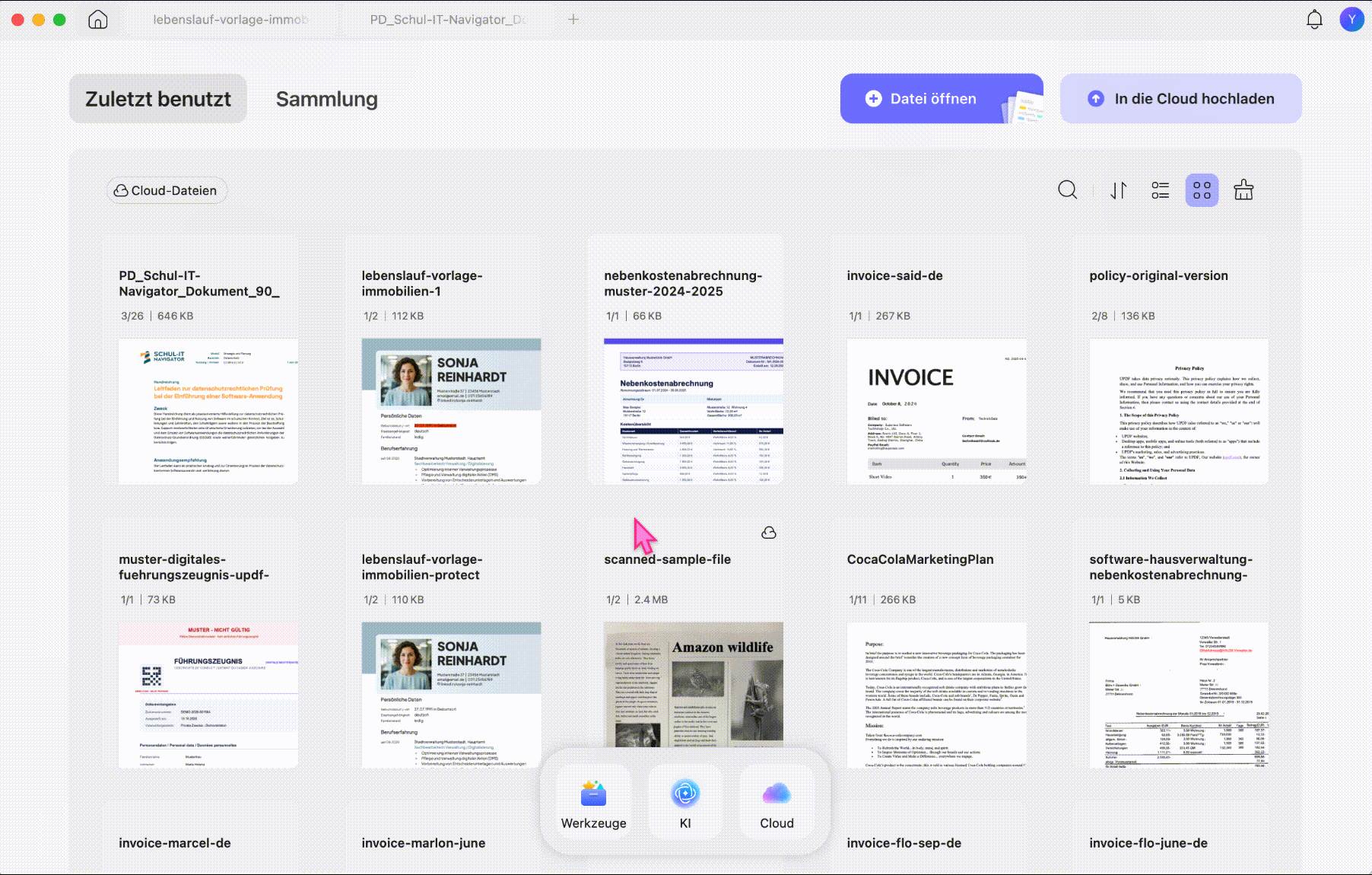1372x875 pixels.
Task: Open Amazon wildlife scanned file thumbnail
Action: [x=694, y=685]
